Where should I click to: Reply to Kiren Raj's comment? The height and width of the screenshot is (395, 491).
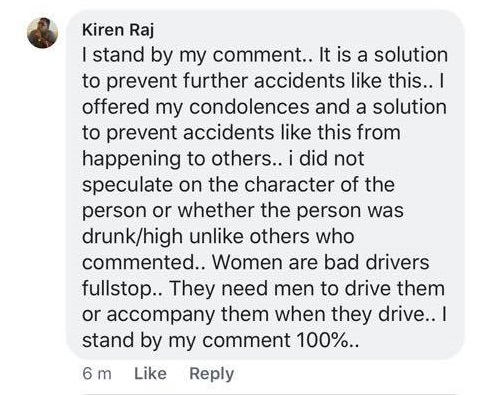coord(212,374)
